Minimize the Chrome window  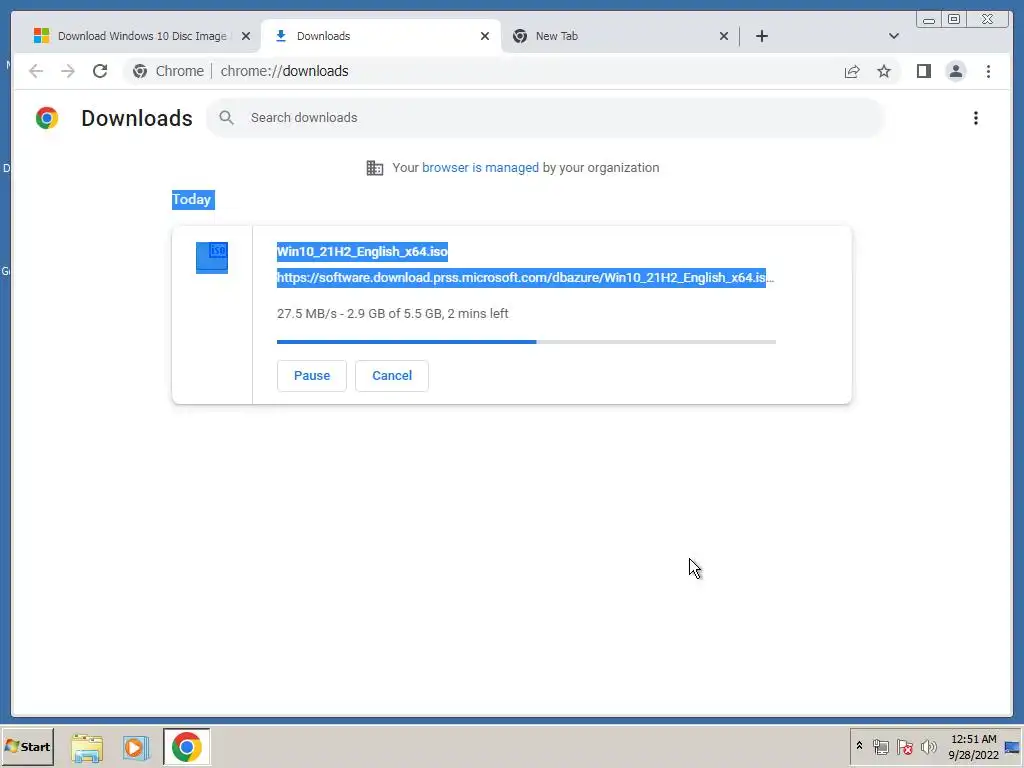point(929,20)
